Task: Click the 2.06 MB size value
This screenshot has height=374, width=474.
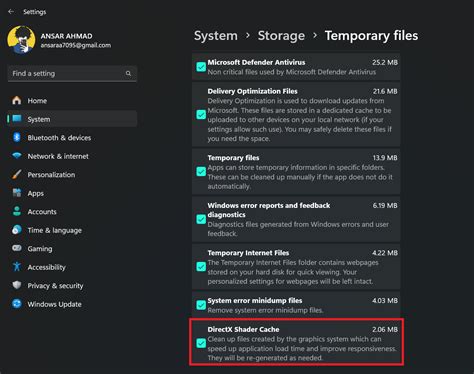Action: (385, 329)
